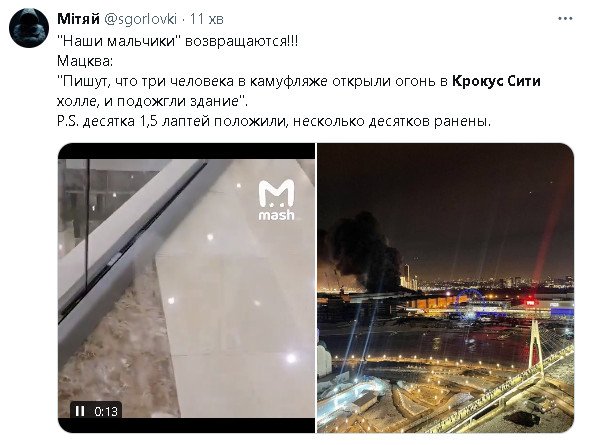The height and width of the screenshot is (445, 591).
Task: Click the blue Ferris wheel in the photo
Action: pyautogui.click(x=470, y=301)
